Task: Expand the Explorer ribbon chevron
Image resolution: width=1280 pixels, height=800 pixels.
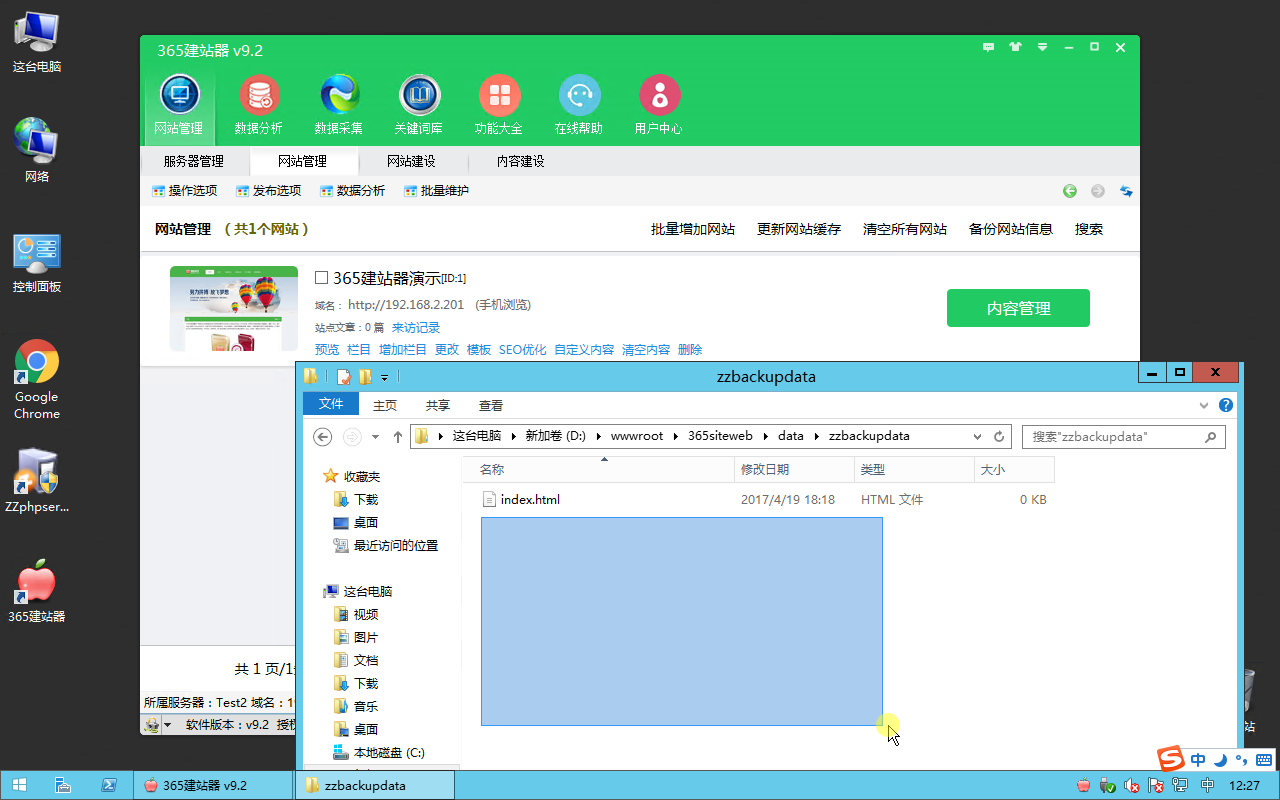Action: (x=1205, y=405)
